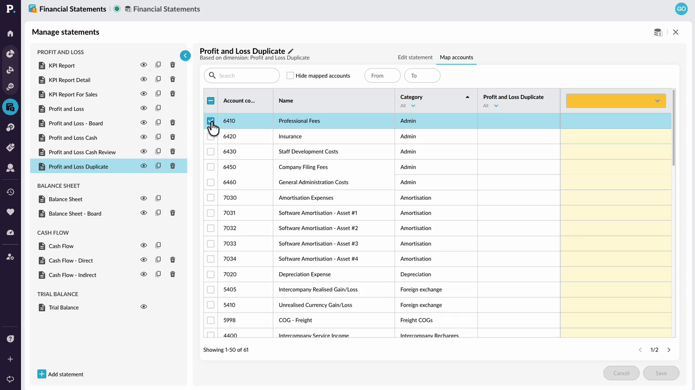Switch to Edit statement tab
The height and width of the screenshot is (390, 695).
[x=415, y=57]
